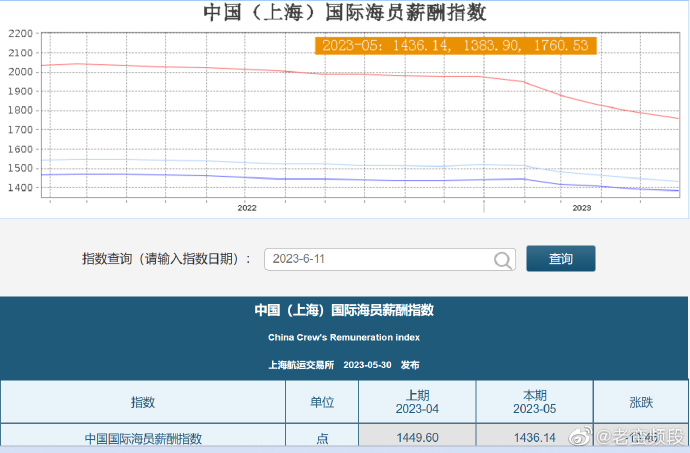Click the chart title 中国（上海）国际海员薪酬指数
Viewport: 690px width, 453px height.
345,13
